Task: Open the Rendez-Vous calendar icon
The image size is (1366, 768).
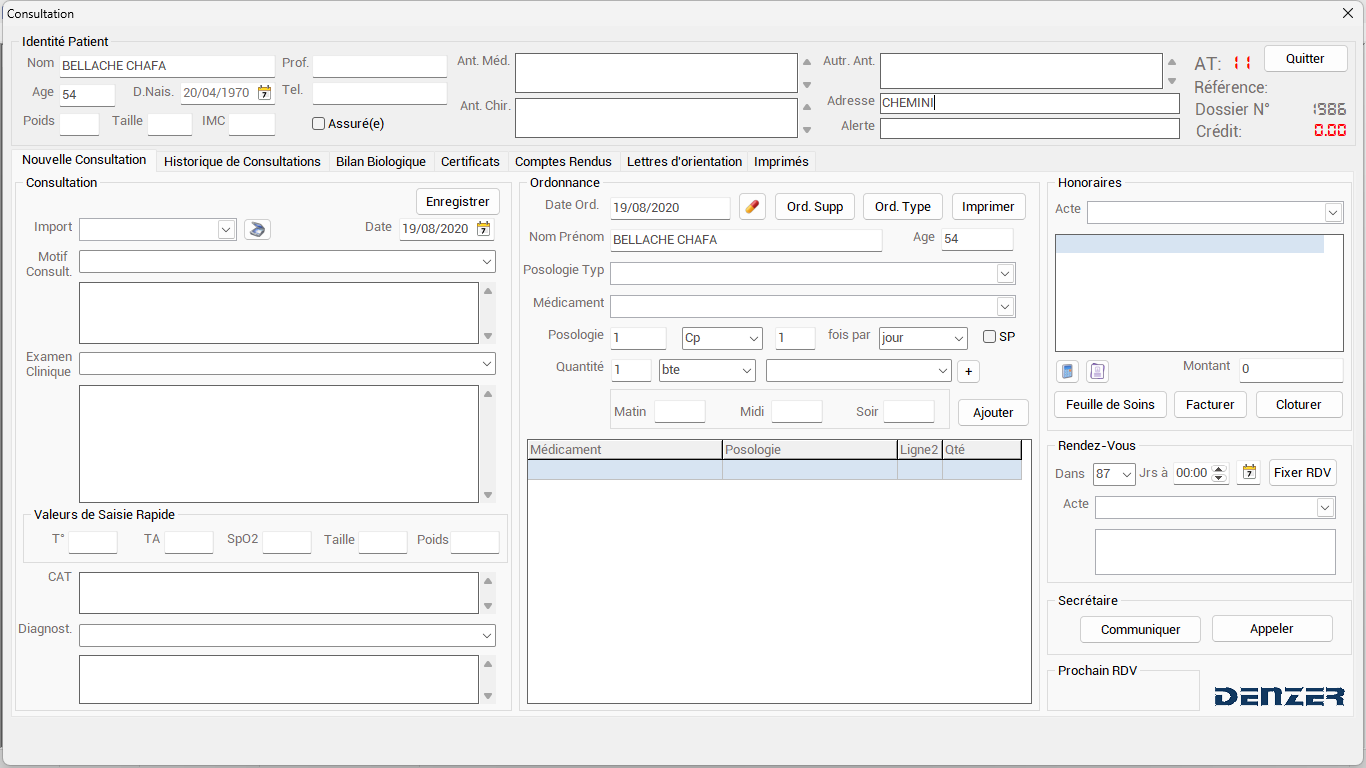Action: tap(1248, 473)
